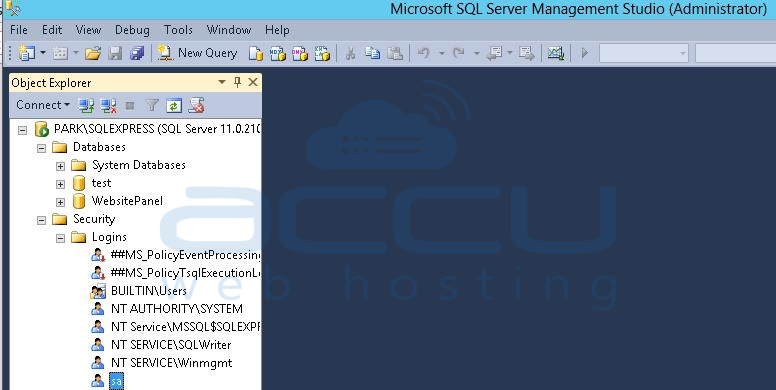
Task: Click the Paste clipboard icon
Action: click(395, 53)
